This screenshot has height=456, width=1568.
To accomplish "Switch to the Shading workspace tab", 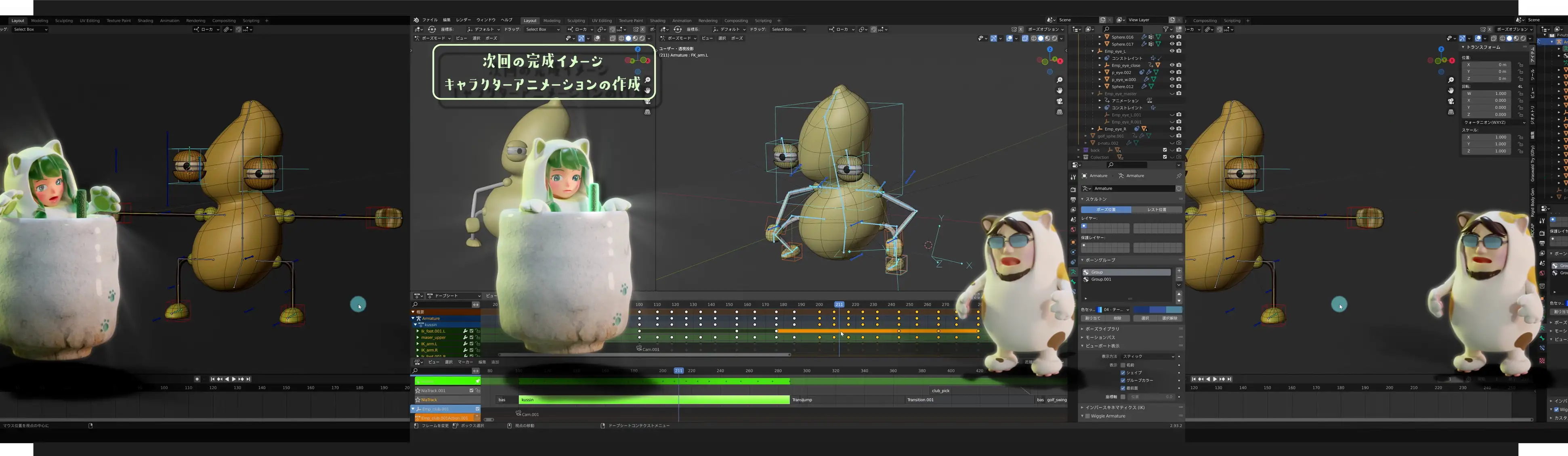I will pyautogui.click(x=657, y=20).
